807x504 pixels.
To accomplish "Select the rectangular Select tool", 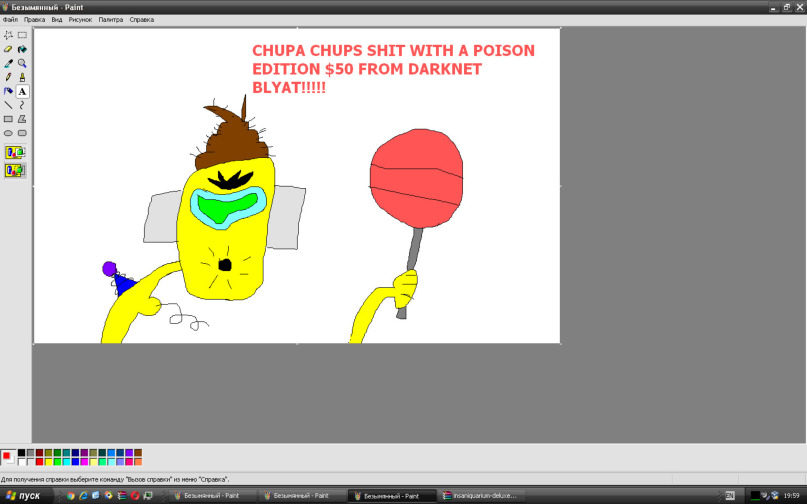I will (x=22, y=35).
